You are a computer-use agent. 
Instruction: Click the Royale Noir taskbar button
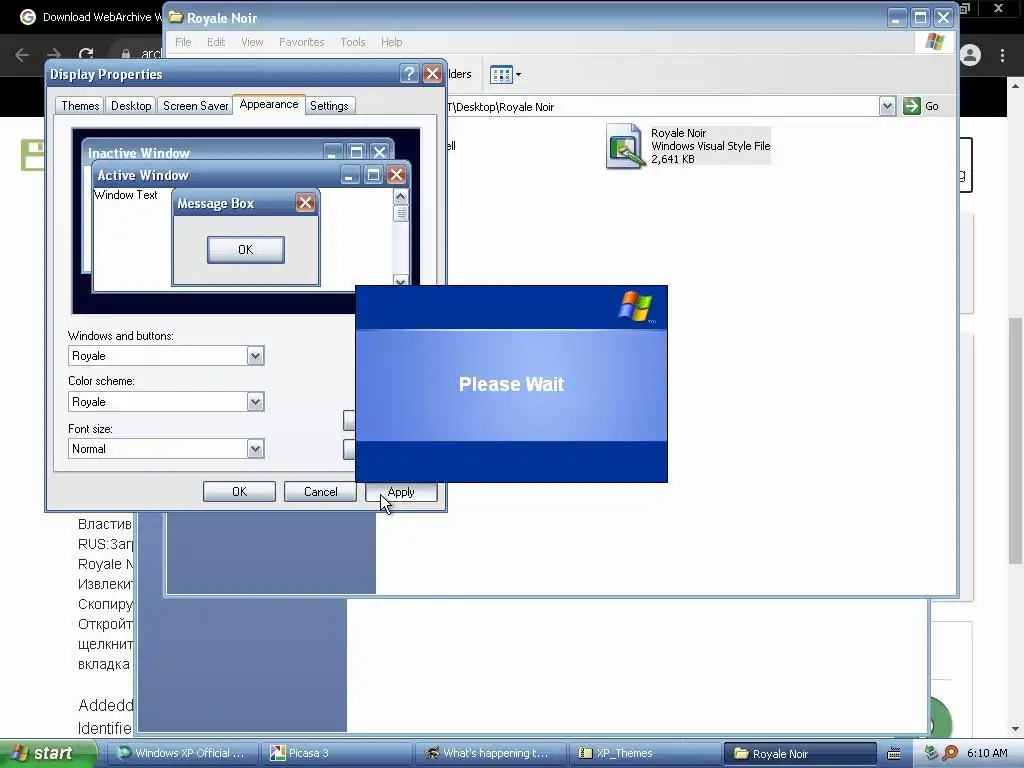click(x=800, y=753)
